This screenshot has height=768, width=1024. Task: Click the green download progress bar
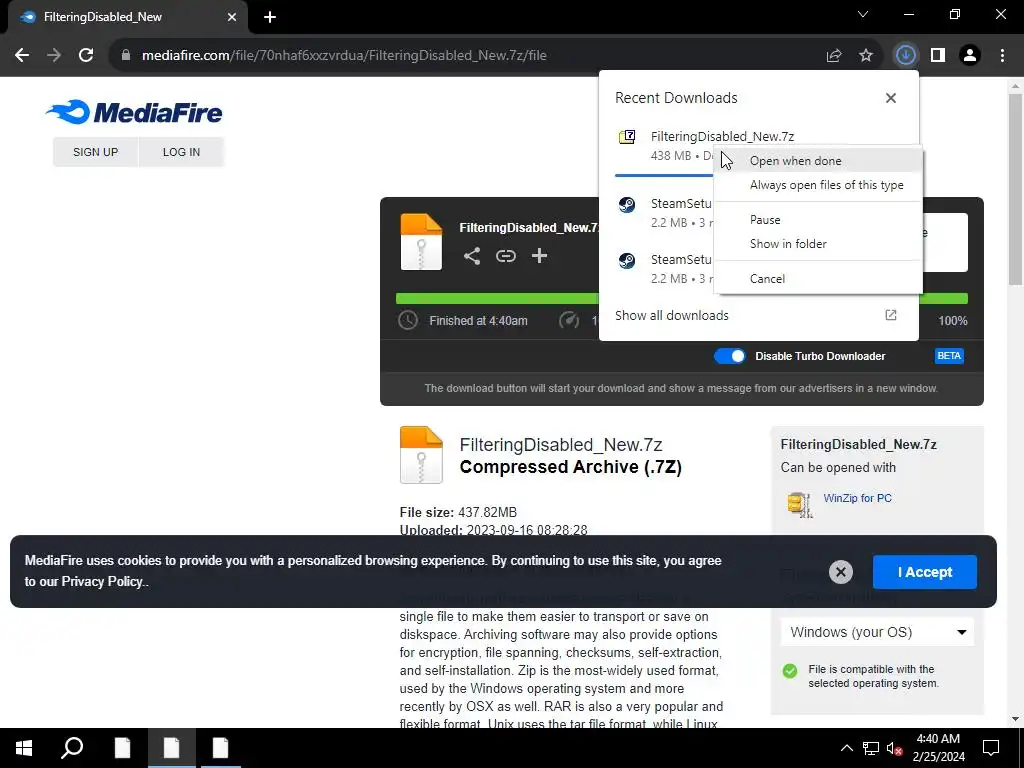pos(497,298)
